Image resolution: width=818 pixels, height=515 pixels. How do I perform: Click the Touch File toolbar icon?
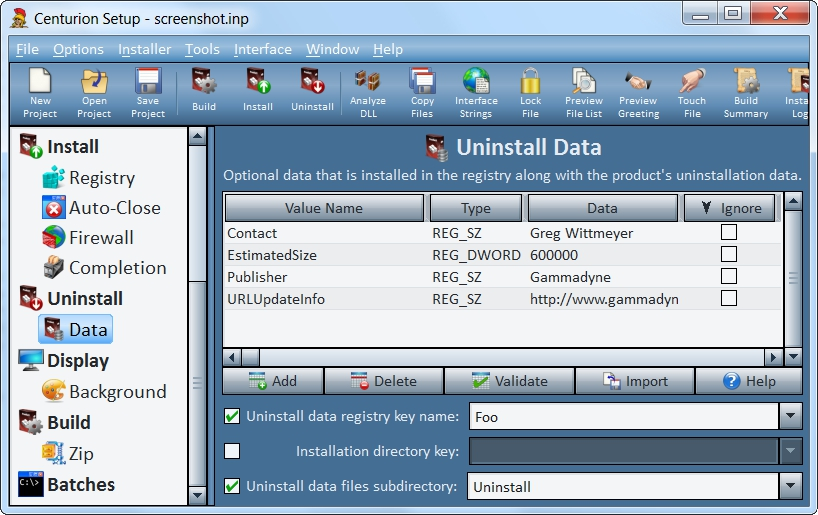(692, 93)
